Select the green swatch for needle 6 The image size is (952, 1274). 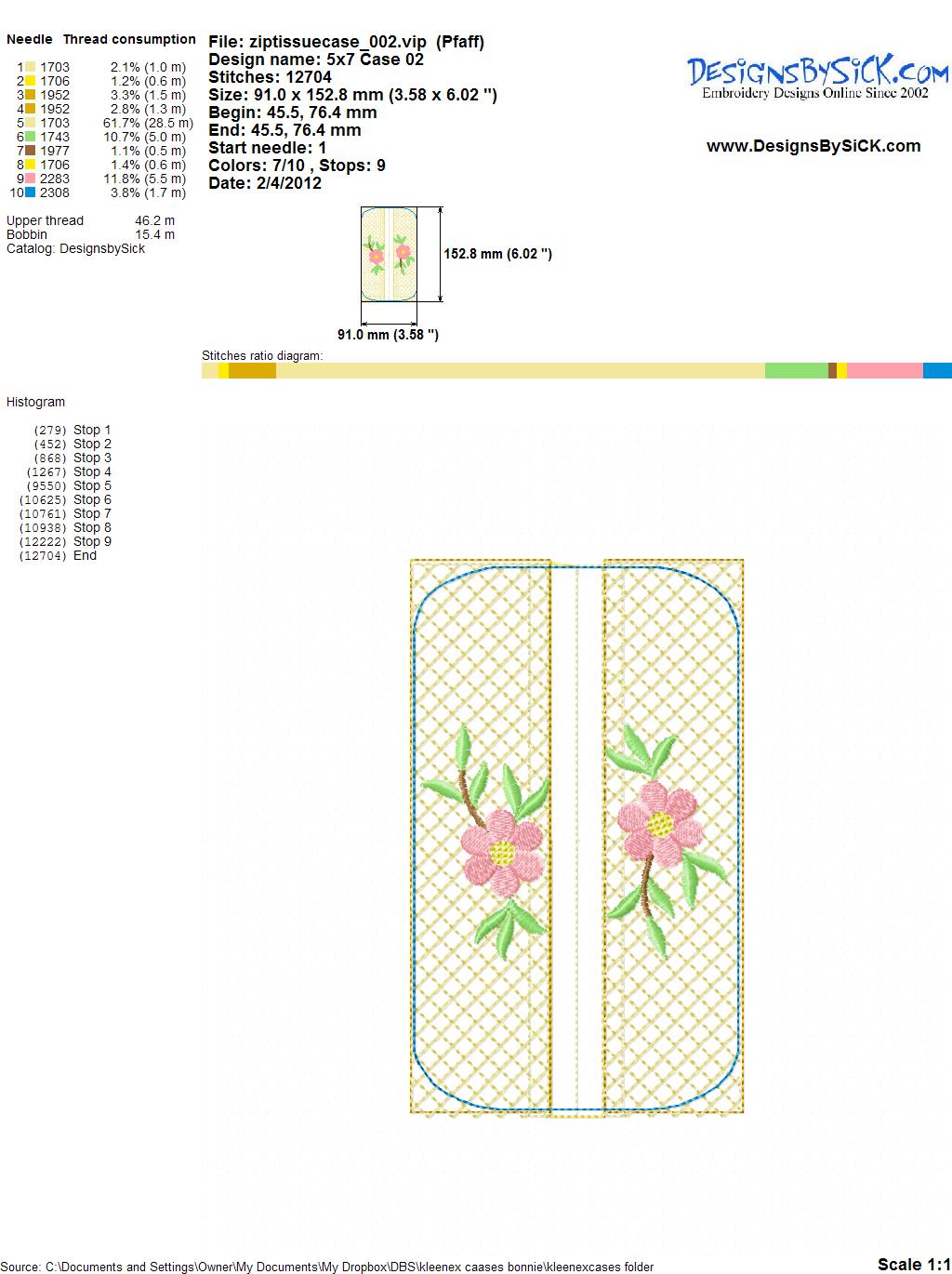[x=30, y=137]
